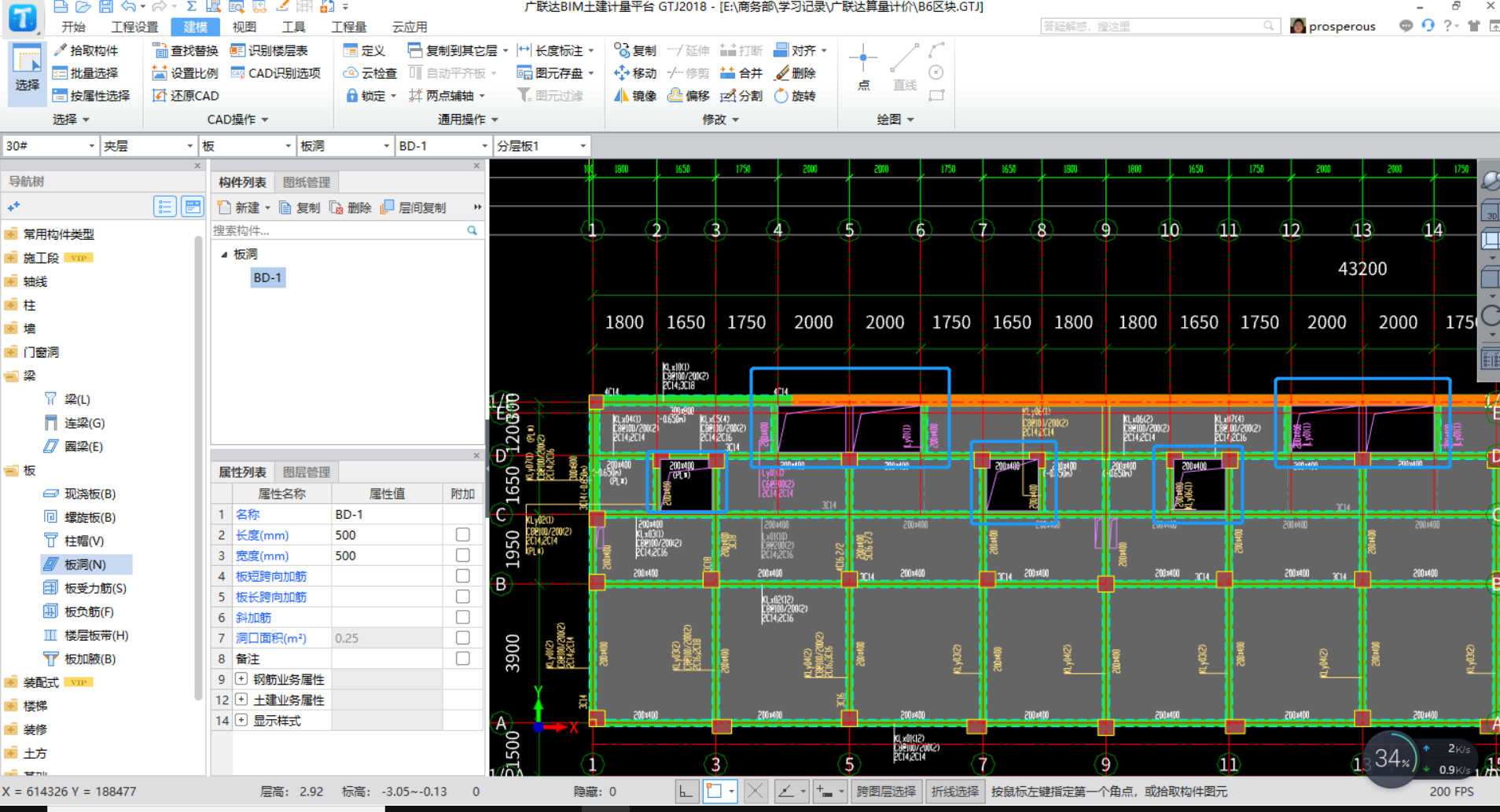Click 层间复制 copy between floors

pos(414,208)
